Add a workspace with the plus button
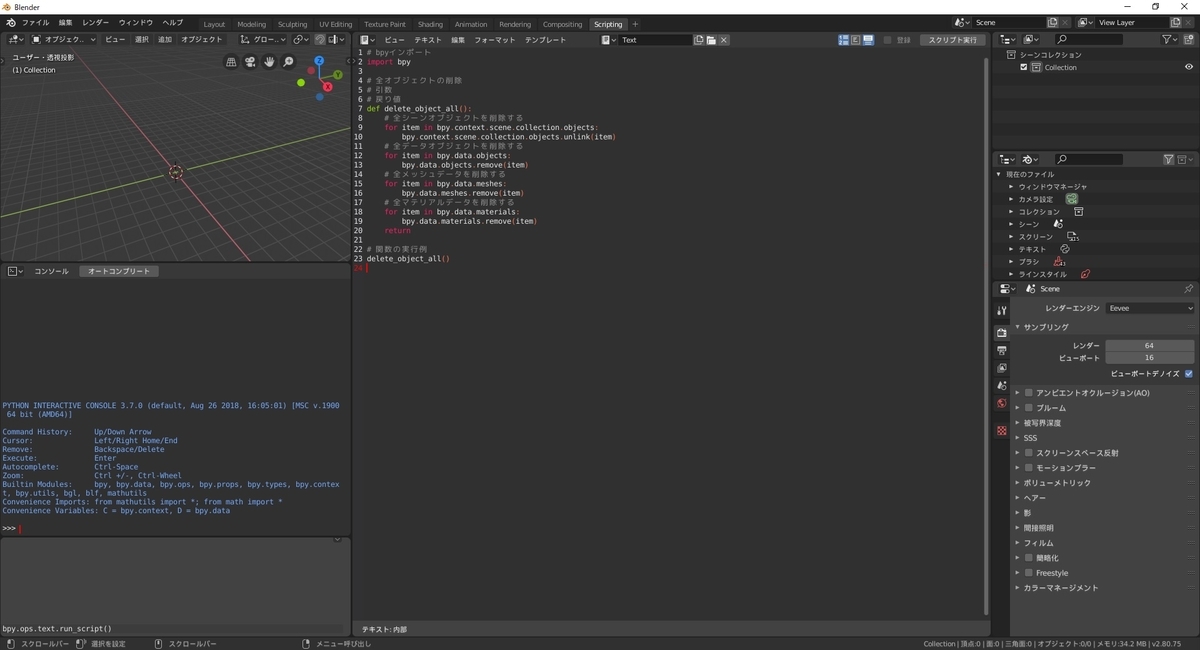Screen dimensions: 1200x650 point(635,24)
